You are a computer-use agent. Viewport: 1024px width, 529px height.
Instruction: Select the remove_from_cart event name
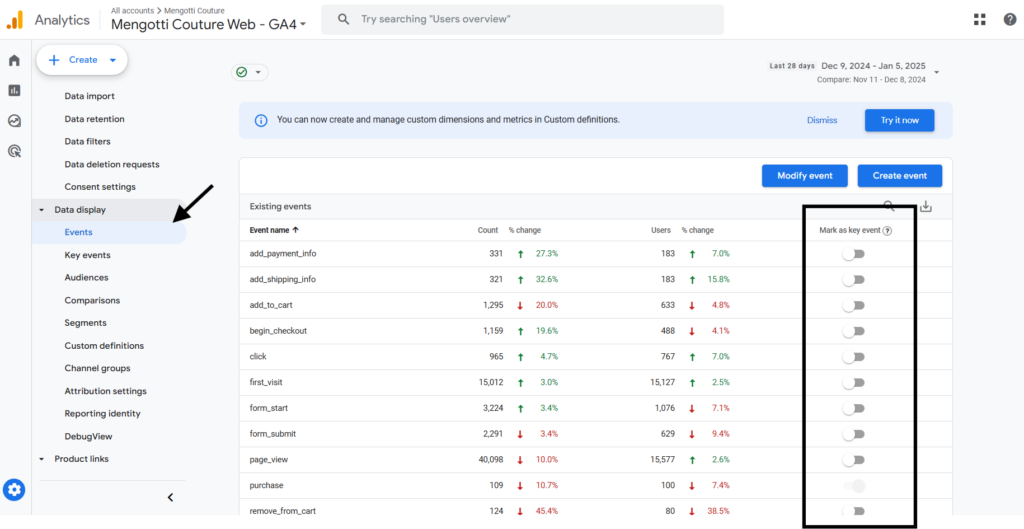(283, 511)
